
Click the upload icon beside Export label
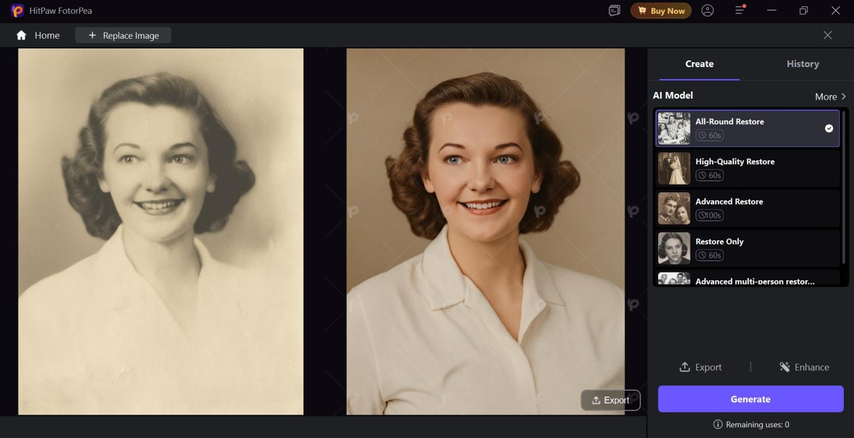[x=685, y=367]
